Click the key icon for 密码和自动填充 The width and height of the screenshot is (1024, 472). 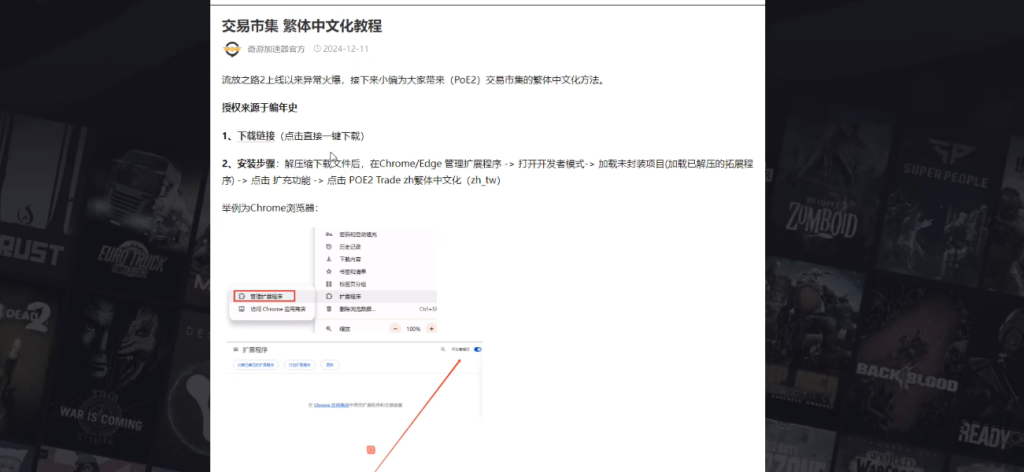click(x=329, y=234)
